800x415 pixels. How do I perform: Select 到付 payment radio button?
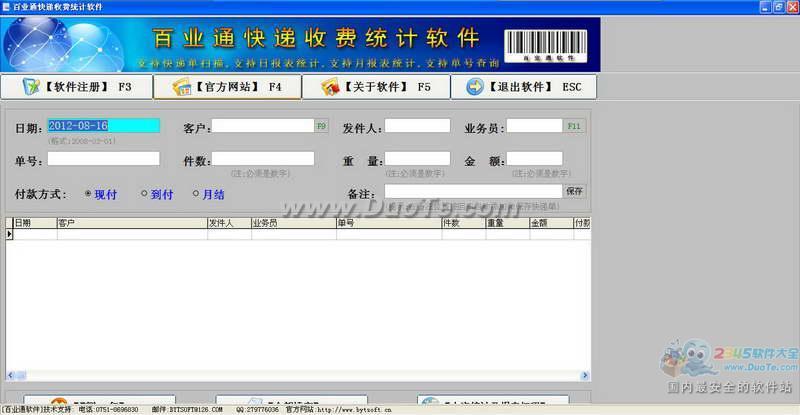[144, 194]
